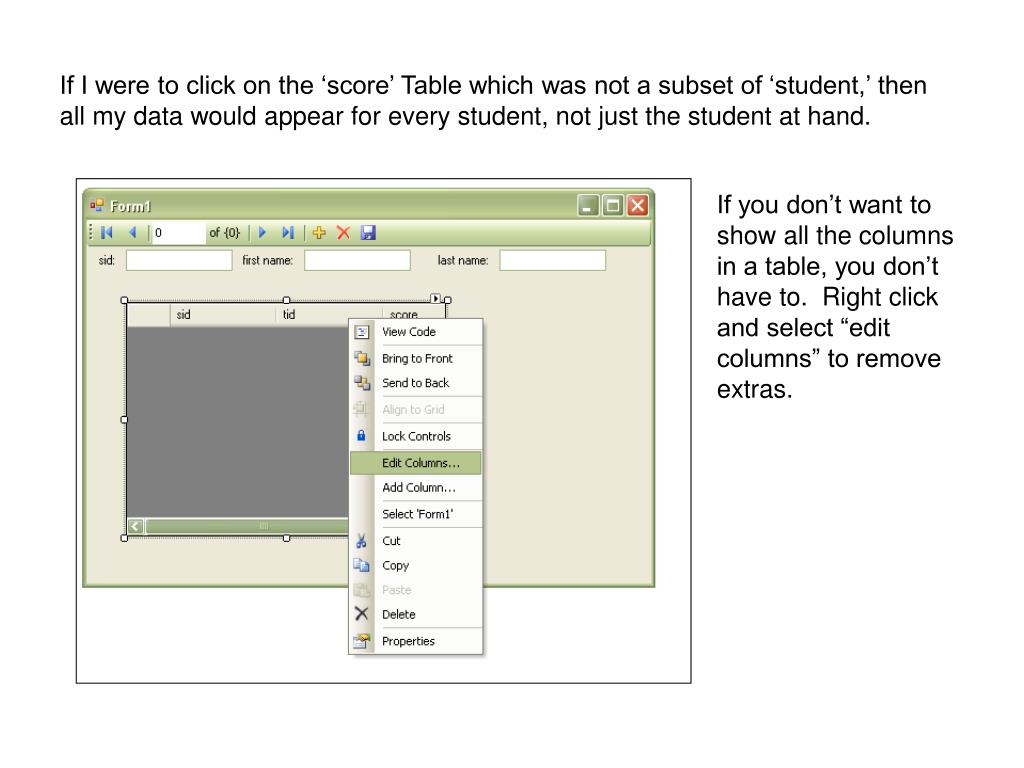Open DataGridView smart tag arrow
Image resolution: width=1024 pixels, height=768 pixels.
[x=436, y=298]
